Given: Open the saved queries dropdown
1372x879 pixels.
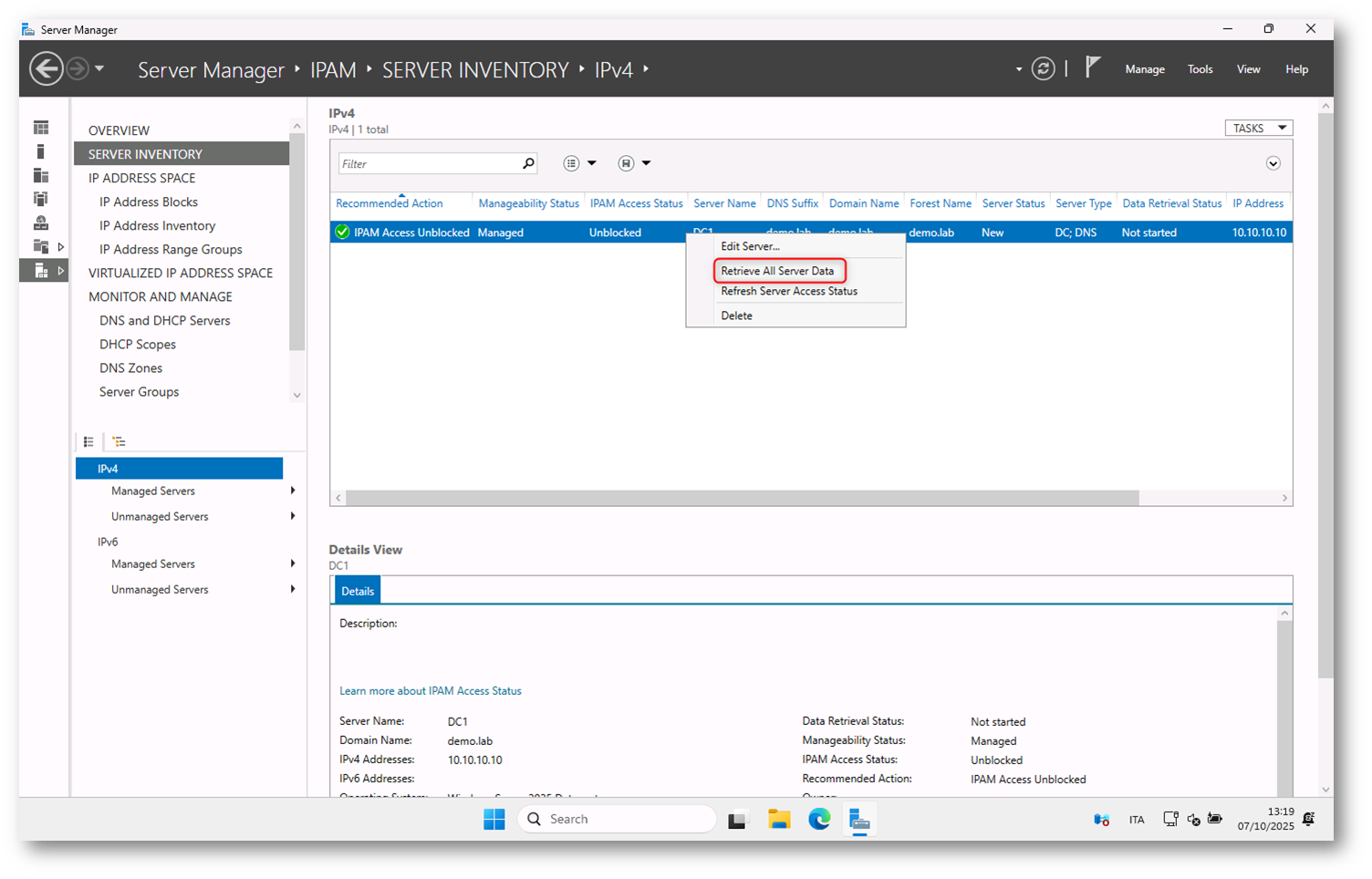Looking at the screenshot, I should point(634,164).
